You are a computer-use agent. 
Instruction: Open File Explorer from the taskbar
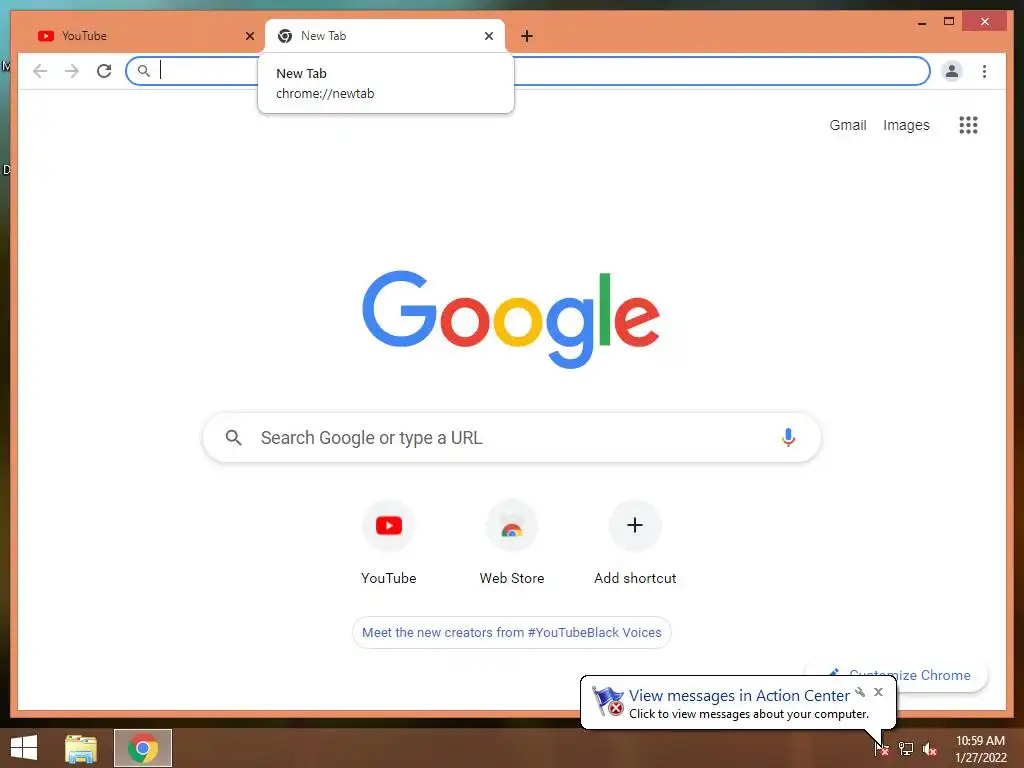coord(81,748)
